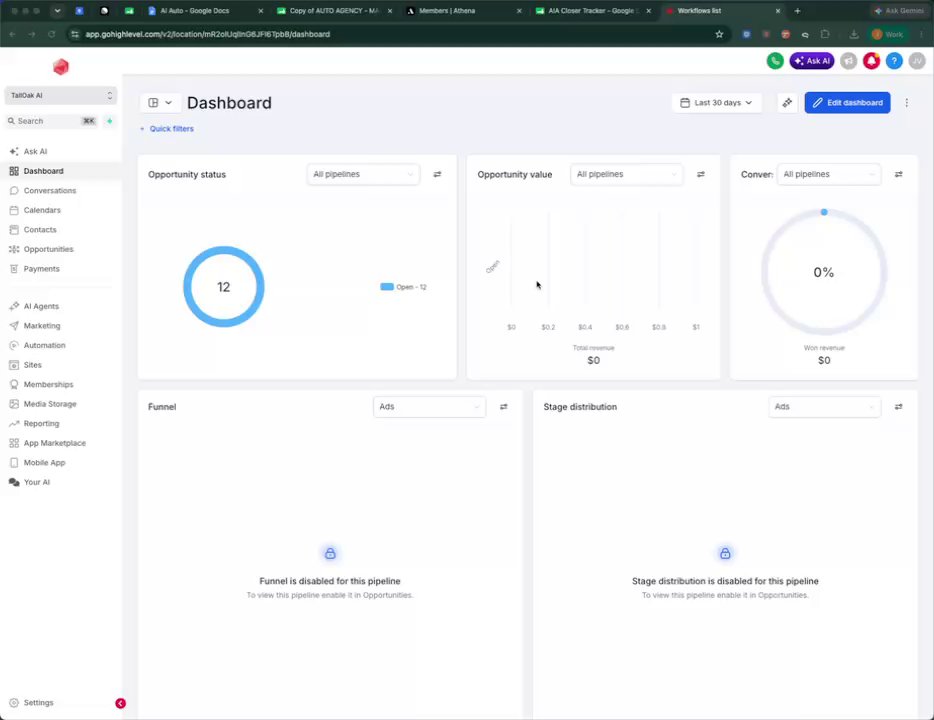
Task: Open the TallOak AI account switcher
Action: click(x=61, y=95)
